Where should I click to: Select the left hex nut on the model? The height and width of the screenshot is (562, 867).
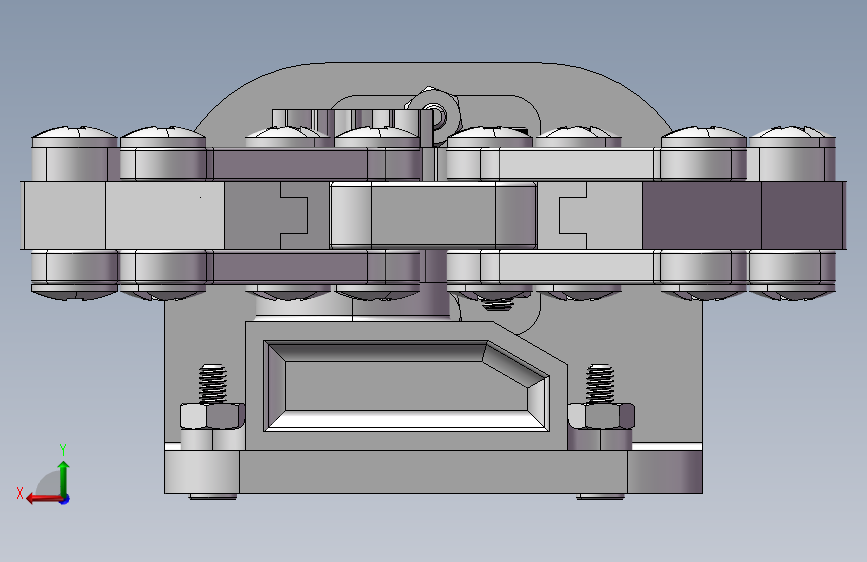tap(212, 416)
